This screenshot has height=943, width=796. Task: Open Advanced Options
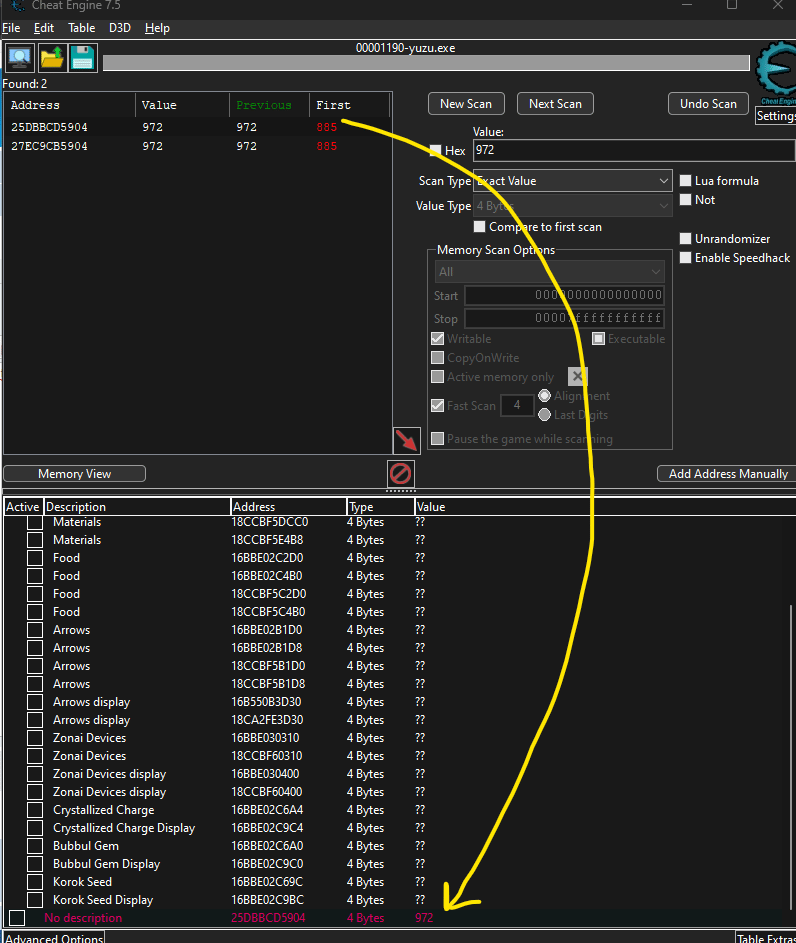(x=54, y=938)
